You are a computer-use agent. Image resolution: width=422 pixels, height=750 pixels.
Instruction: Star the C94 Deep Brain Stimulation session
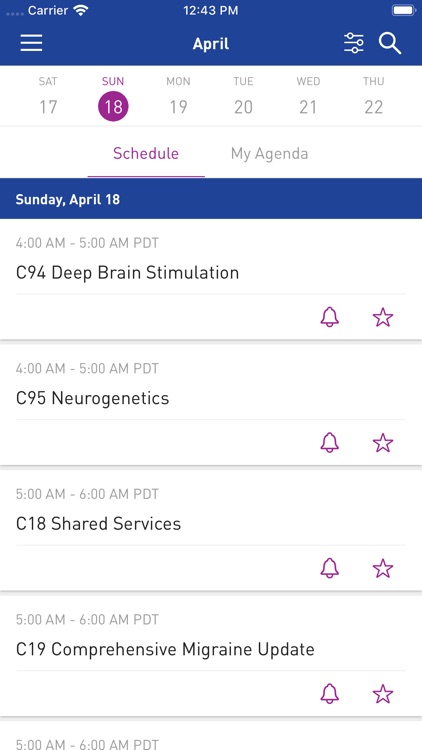[x=383, y=317]
